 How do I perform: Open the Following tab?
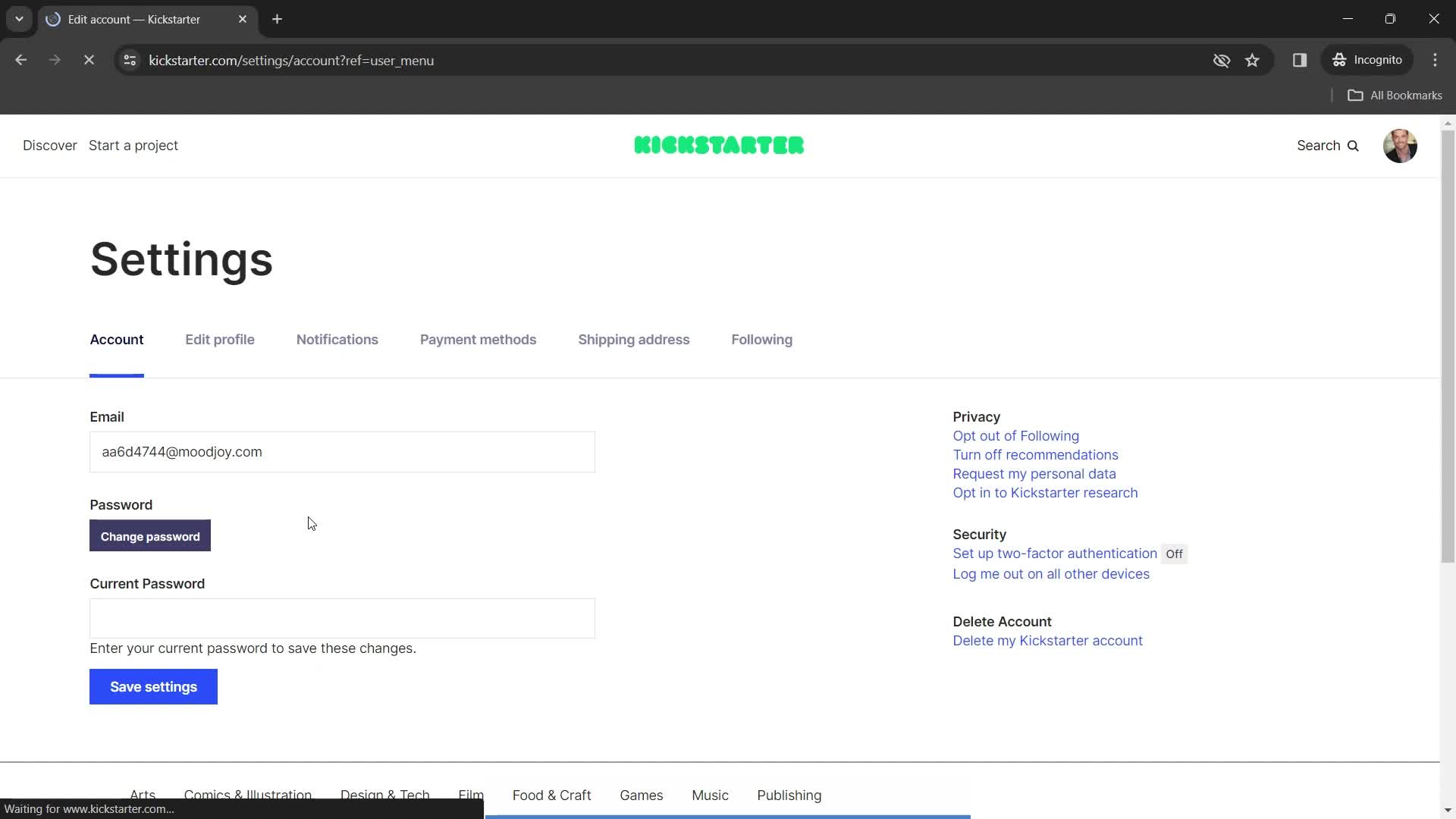click(762, 340)
